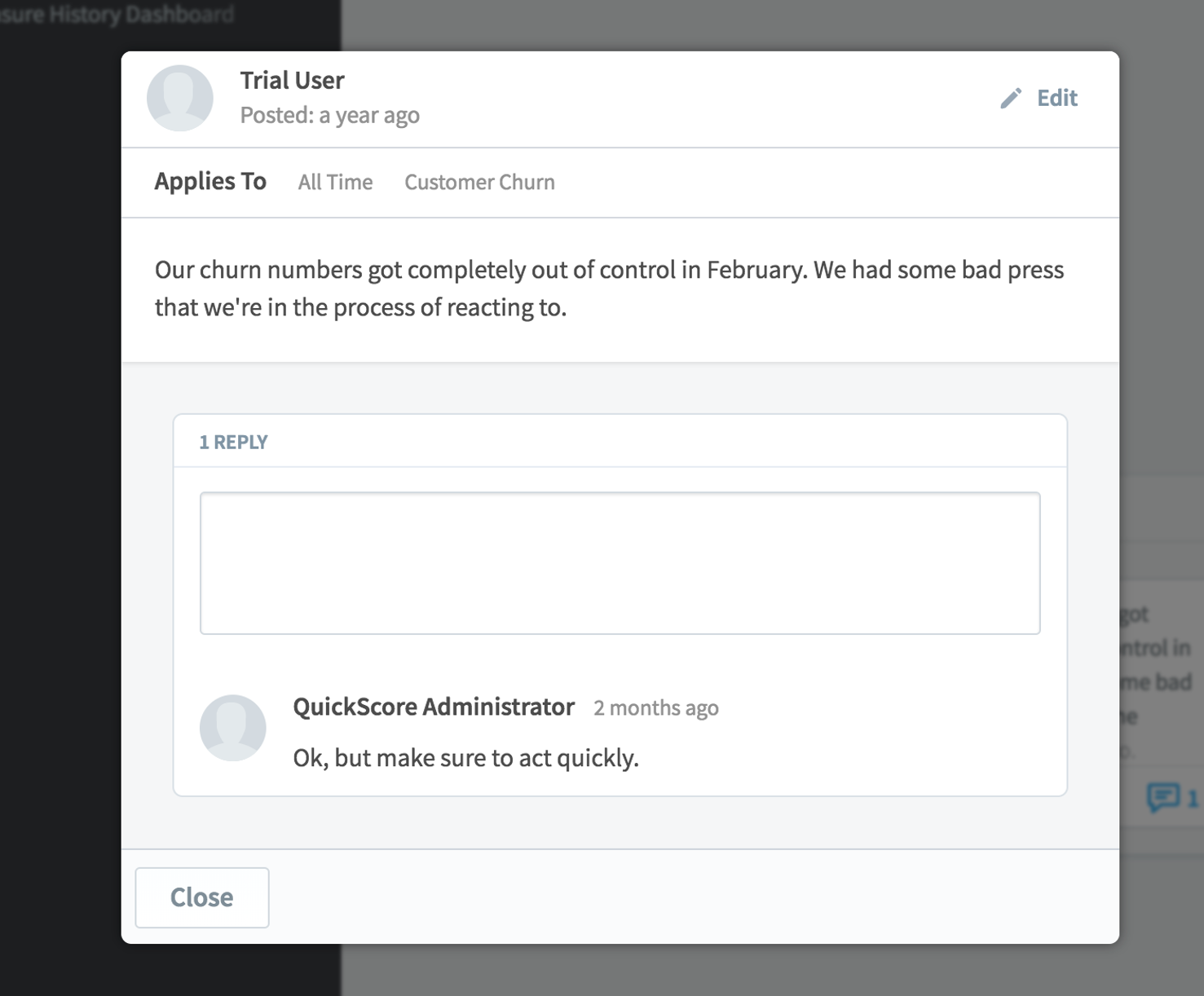
Task: Click inside the reply text box
Action: click(620, 563)
